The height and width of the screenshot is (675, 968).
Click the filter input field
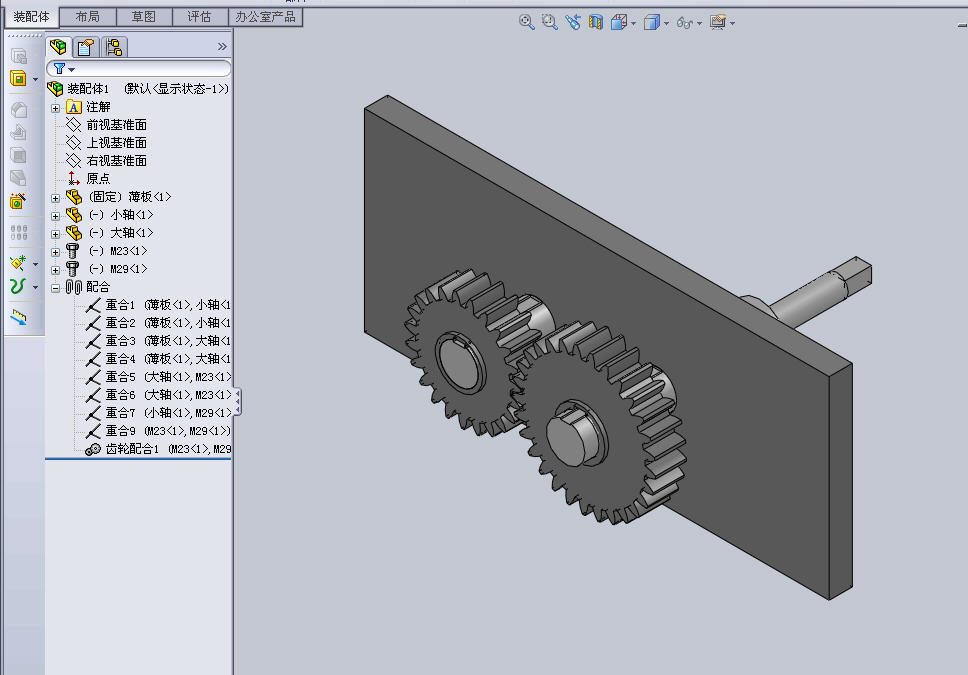139,69
